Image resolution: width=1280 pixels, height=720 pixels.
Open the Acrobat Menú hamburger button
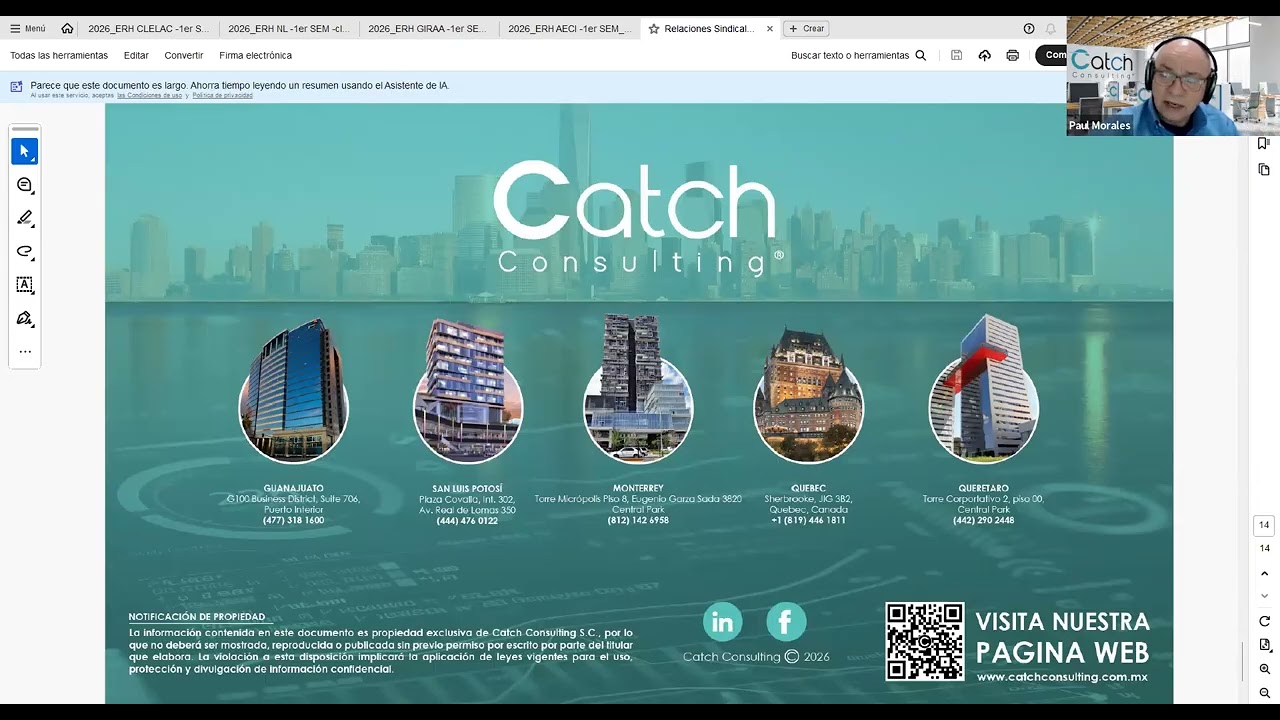28,29
